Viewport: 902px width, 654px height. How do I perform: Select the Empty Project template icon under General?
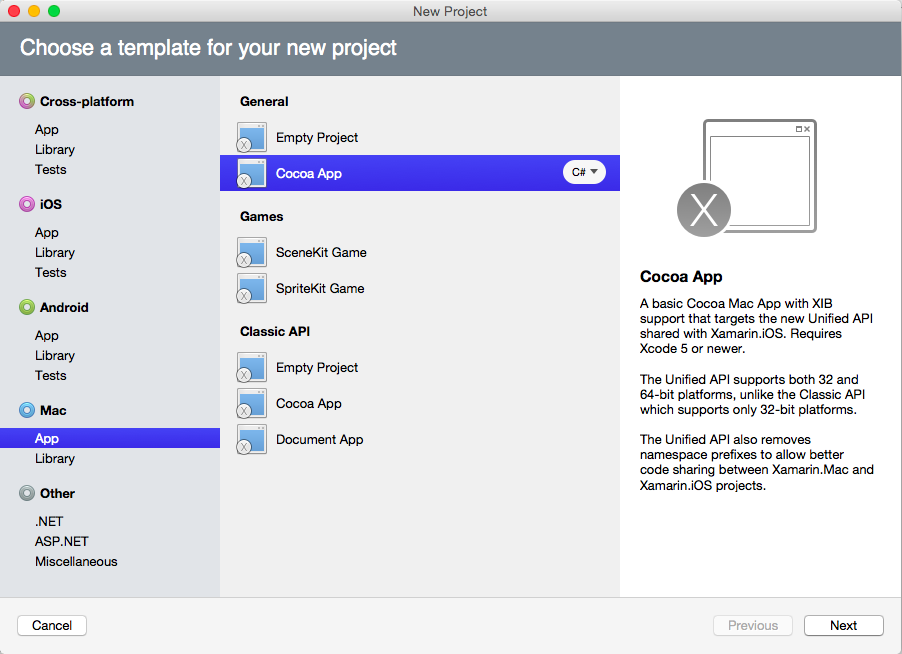point(251,137)
